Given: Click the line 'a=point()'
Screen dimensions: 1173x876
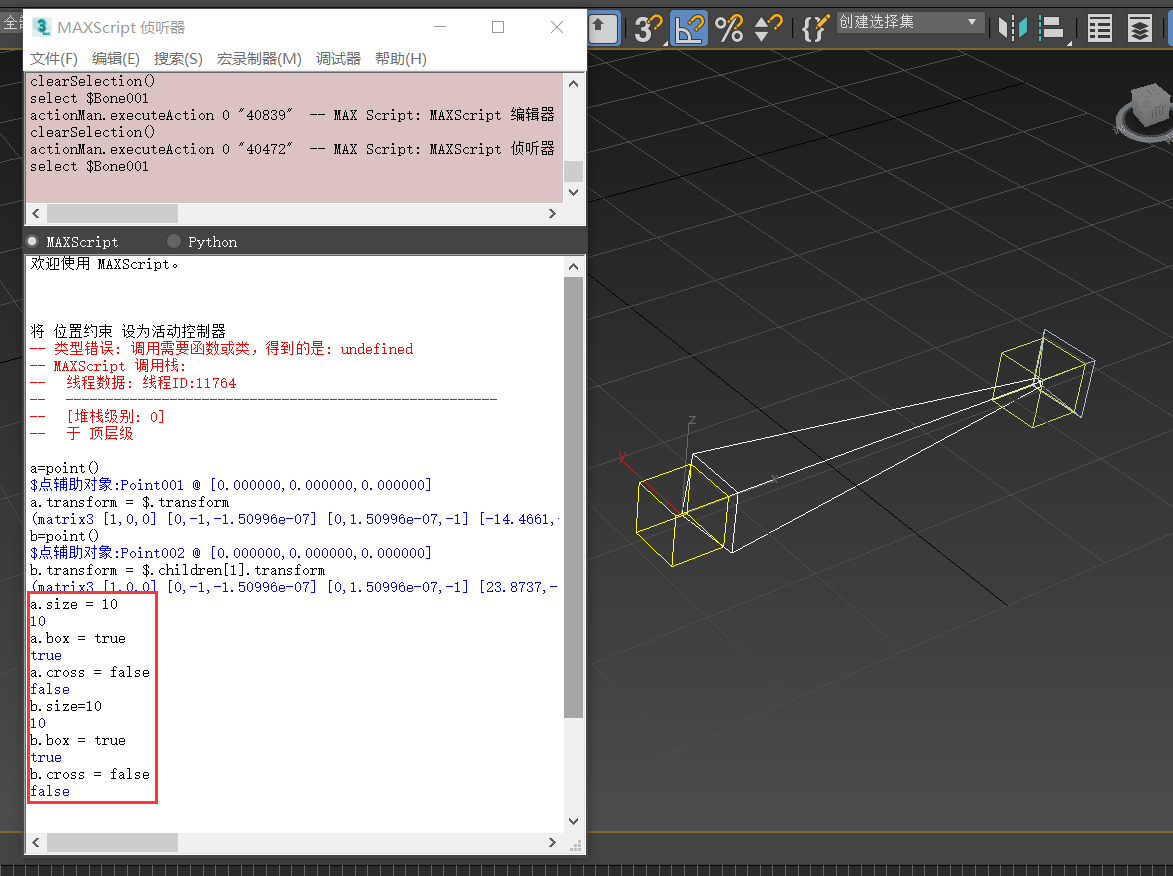Looking at the screenshot, I should (64, 468).
